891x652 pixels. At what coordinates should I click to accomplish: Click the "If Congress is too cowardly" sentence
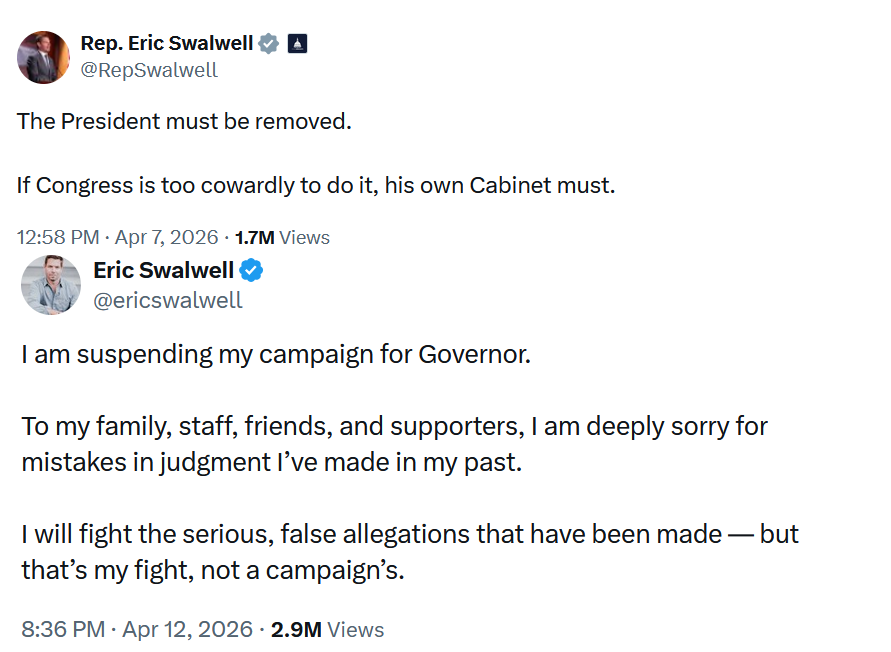point(314,185)
